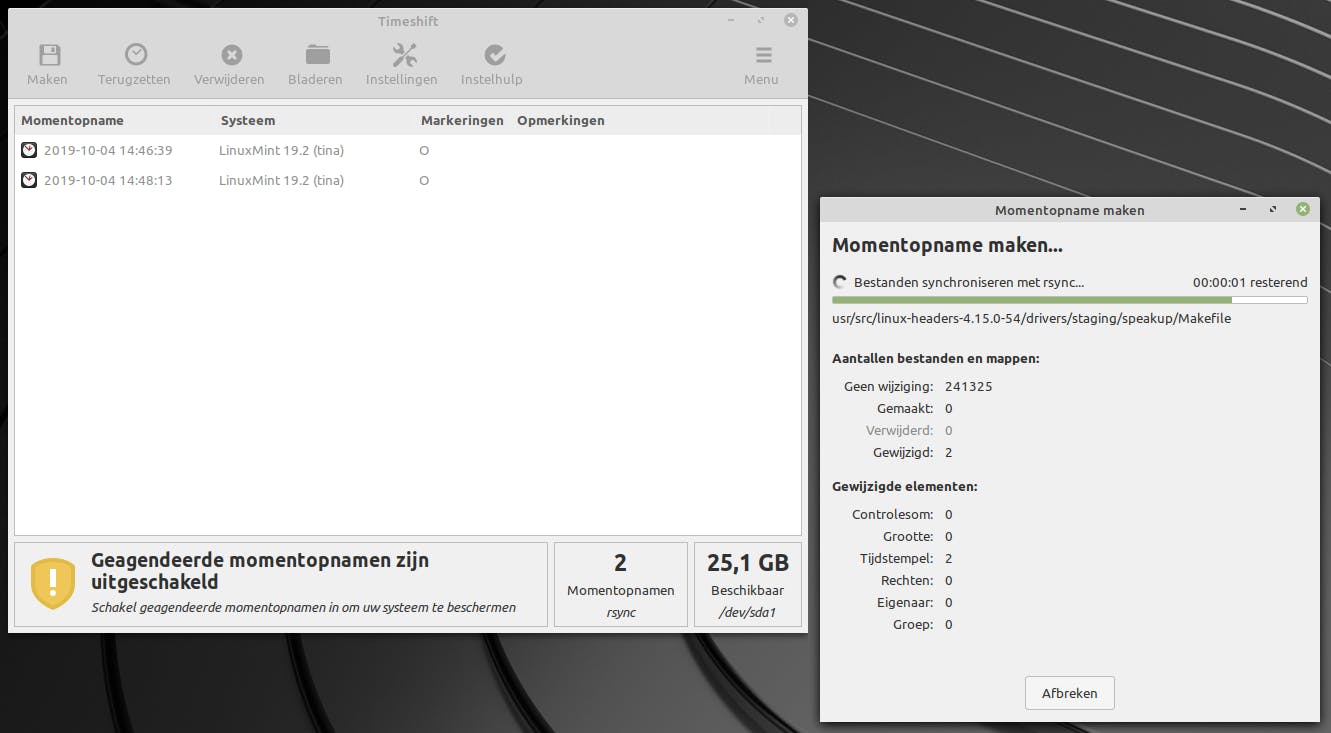Click the 2 Momentopnamen rsync panel
1331x733 pixels.
(x=621, y=584)
